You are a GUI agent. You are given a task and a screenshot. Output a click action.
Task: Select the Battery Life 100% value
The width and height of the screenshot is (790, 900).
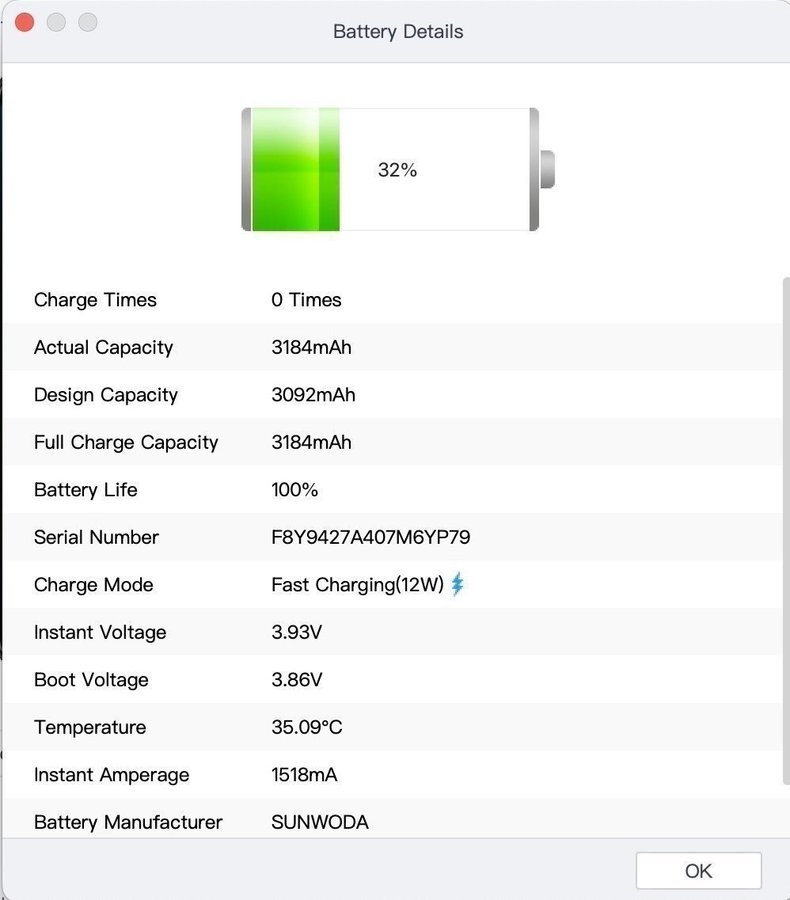tap(294, 490)
